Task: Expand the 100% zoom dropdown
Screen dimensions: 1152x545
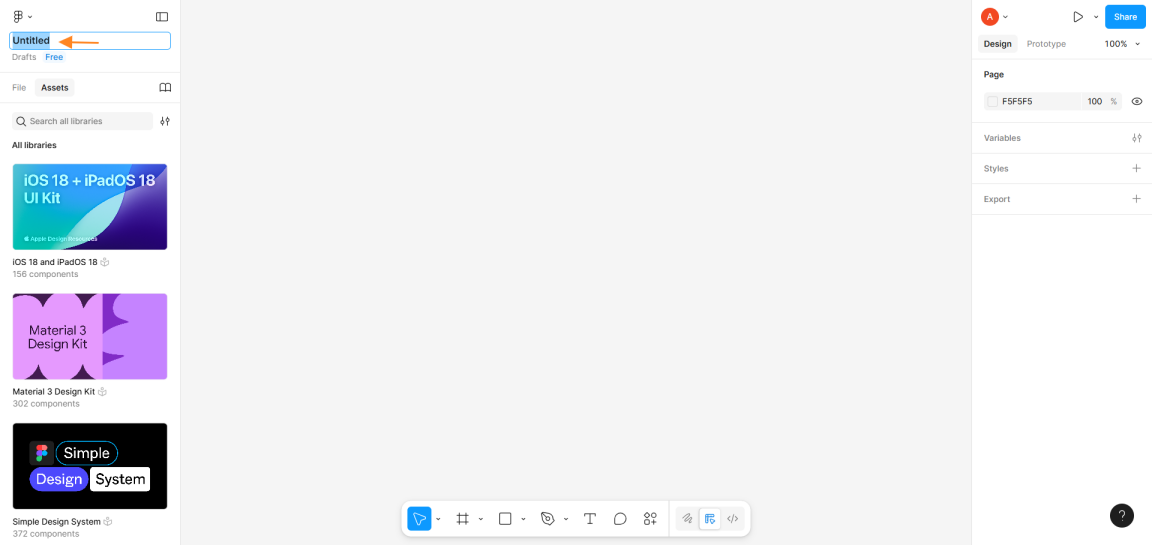Action: coord(1122,44)
